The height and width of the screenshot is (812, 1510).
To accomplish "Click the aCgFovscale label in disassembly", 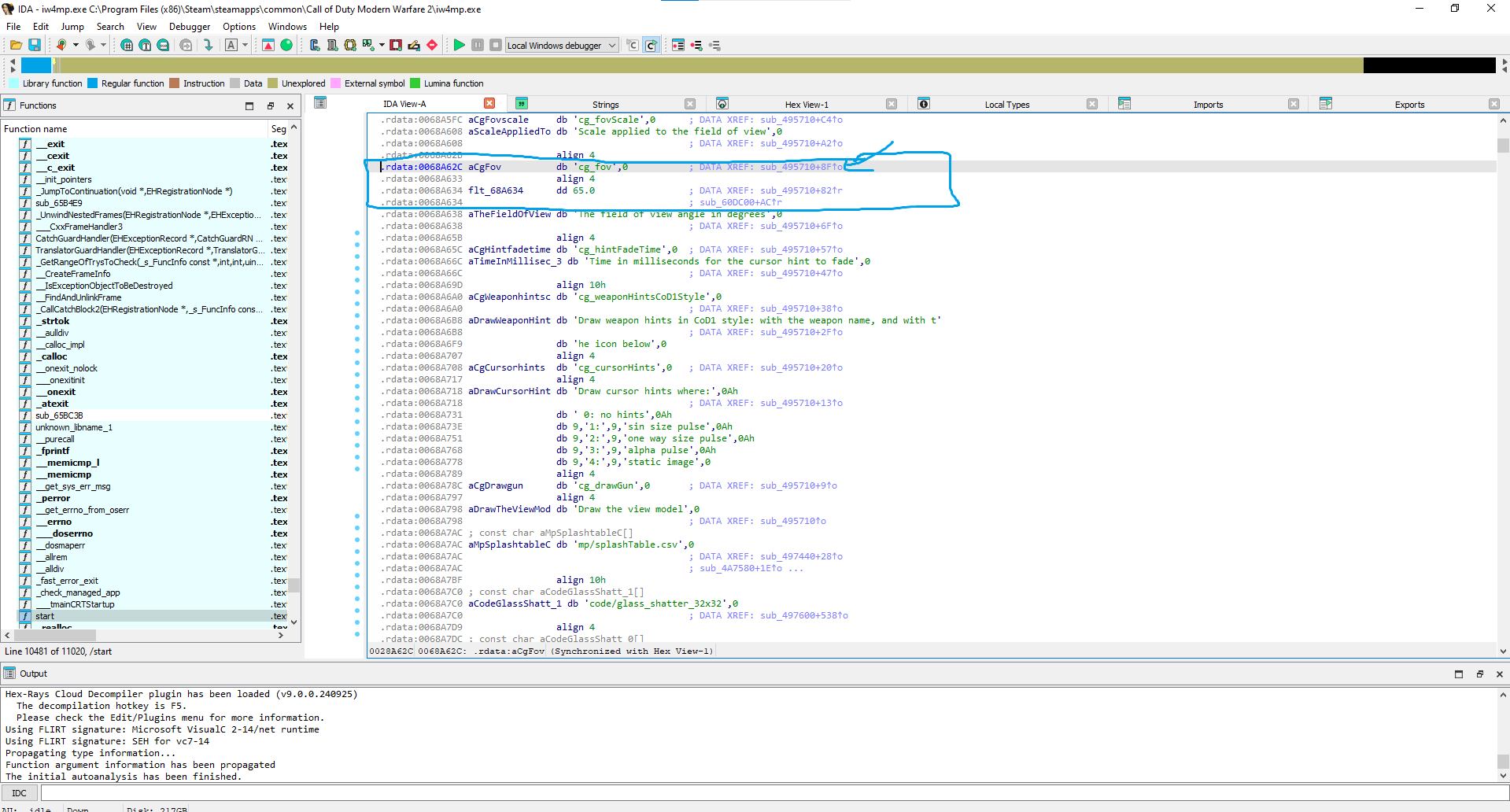I will point(498,120).
